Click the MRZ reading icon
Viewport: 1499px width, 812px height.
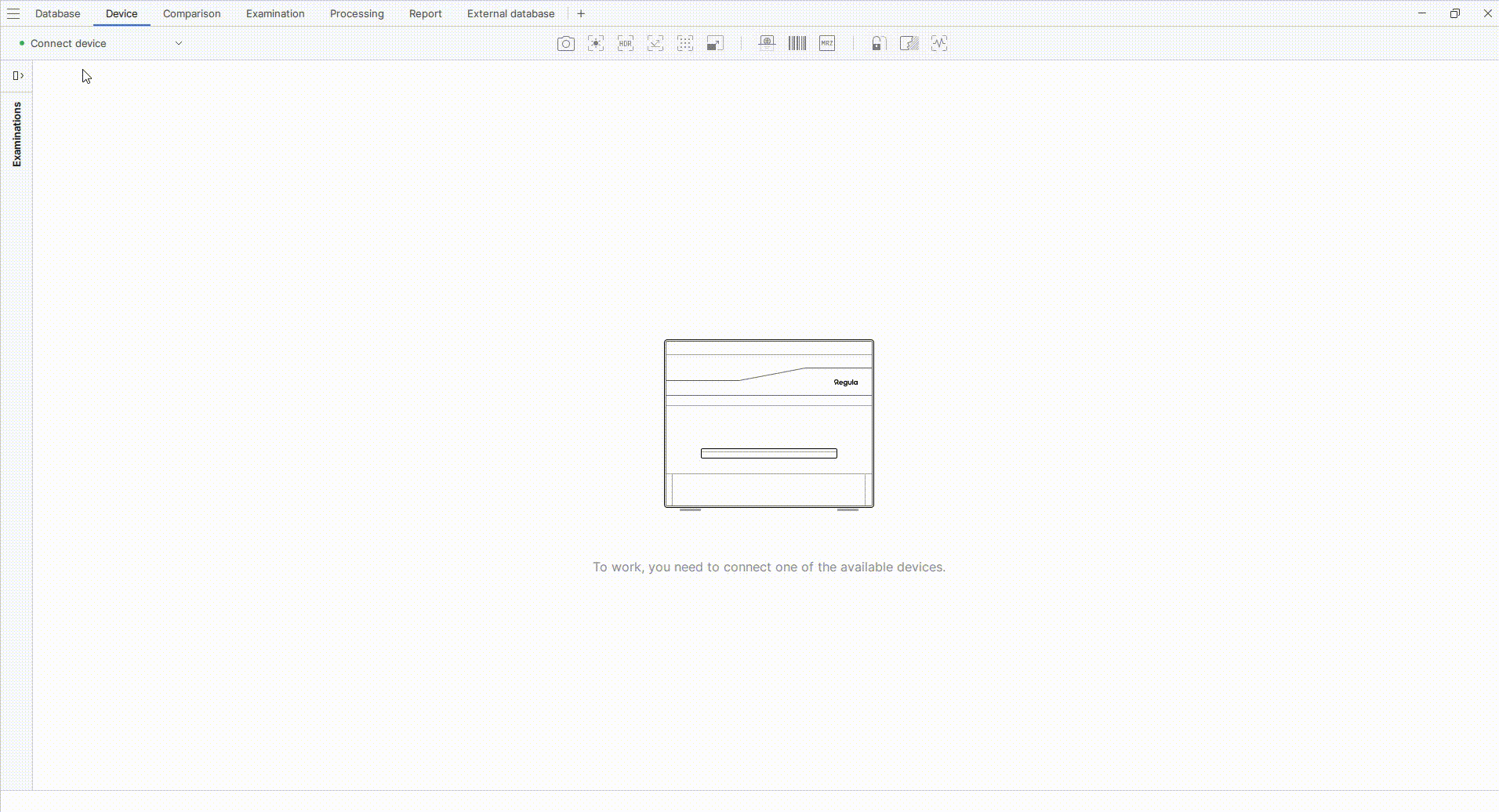coord(827,44)
